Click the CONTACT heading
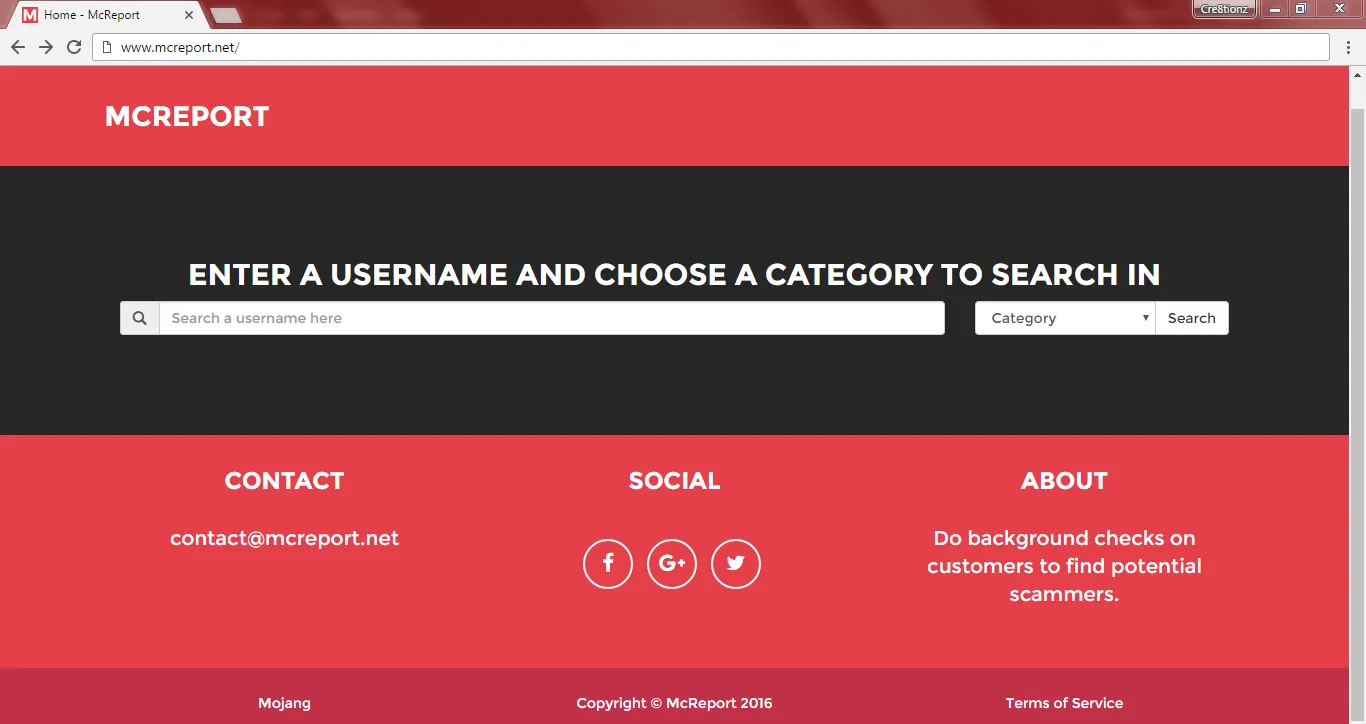Image resolution: width=1366 pixels, height=724 pixels. (x=285, y=481)
